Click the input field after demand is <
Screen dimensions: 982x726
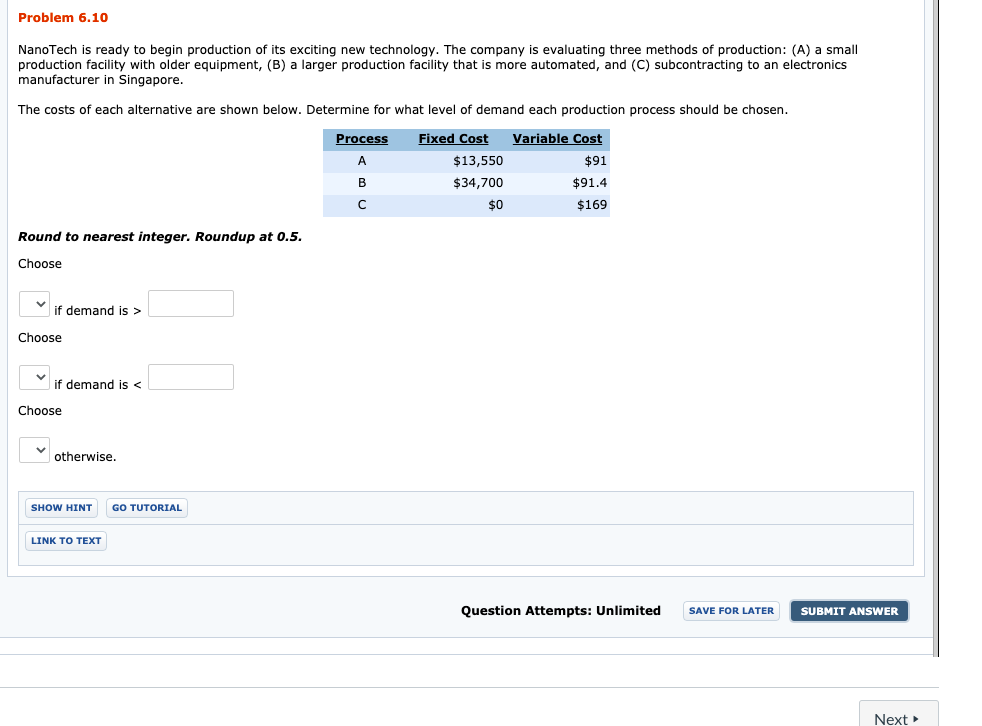click(x=189, y=377)
